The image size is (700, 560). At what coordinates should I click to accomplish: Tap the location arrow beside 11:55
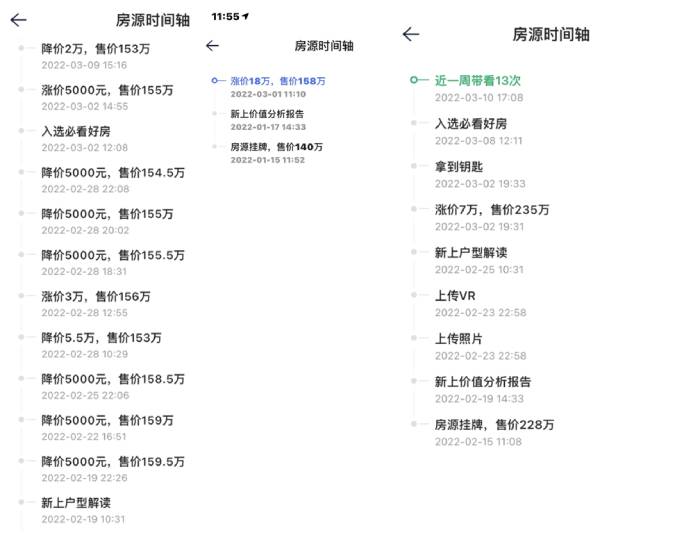click(246, 17)
